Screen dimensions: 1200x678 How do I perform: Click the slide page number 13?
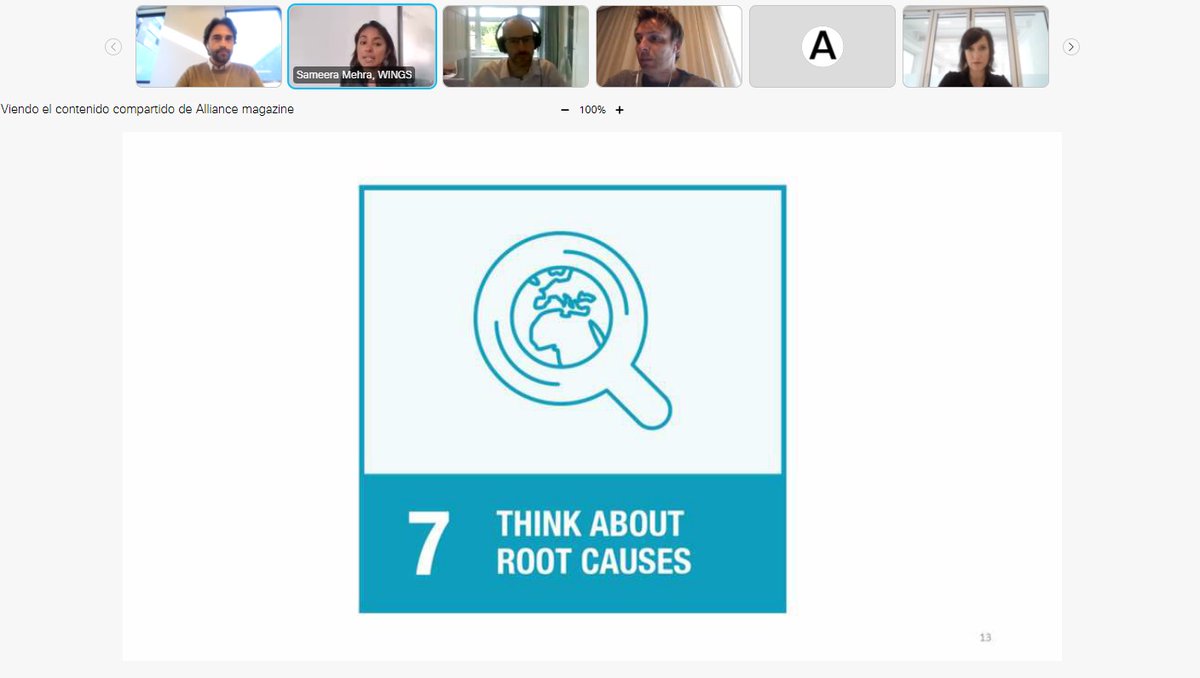pos(985,637)
